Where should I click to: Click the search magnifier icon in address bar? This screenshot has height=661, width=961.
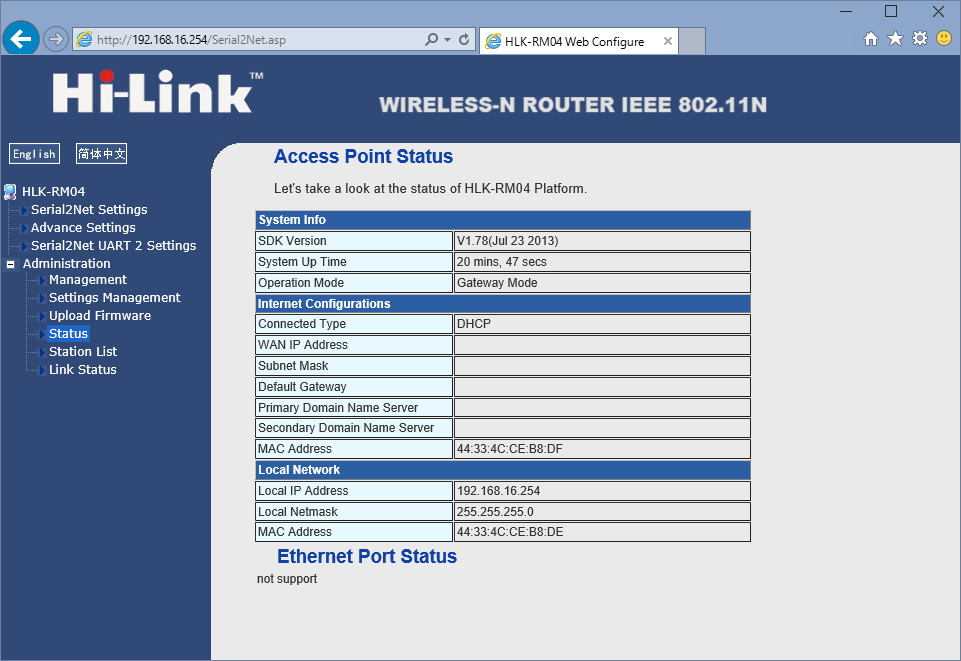click(x=431, y=40)
